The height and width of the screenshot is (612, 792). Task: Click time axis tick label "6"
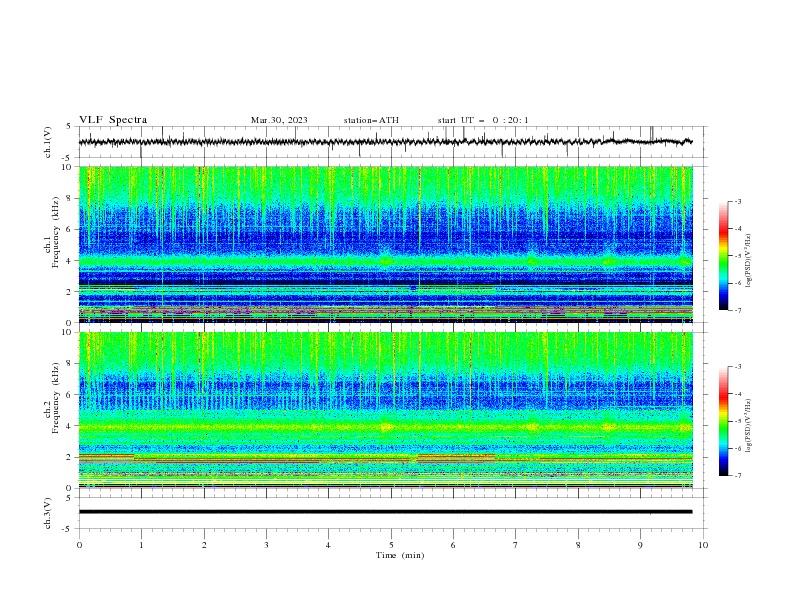coord(454,545)
